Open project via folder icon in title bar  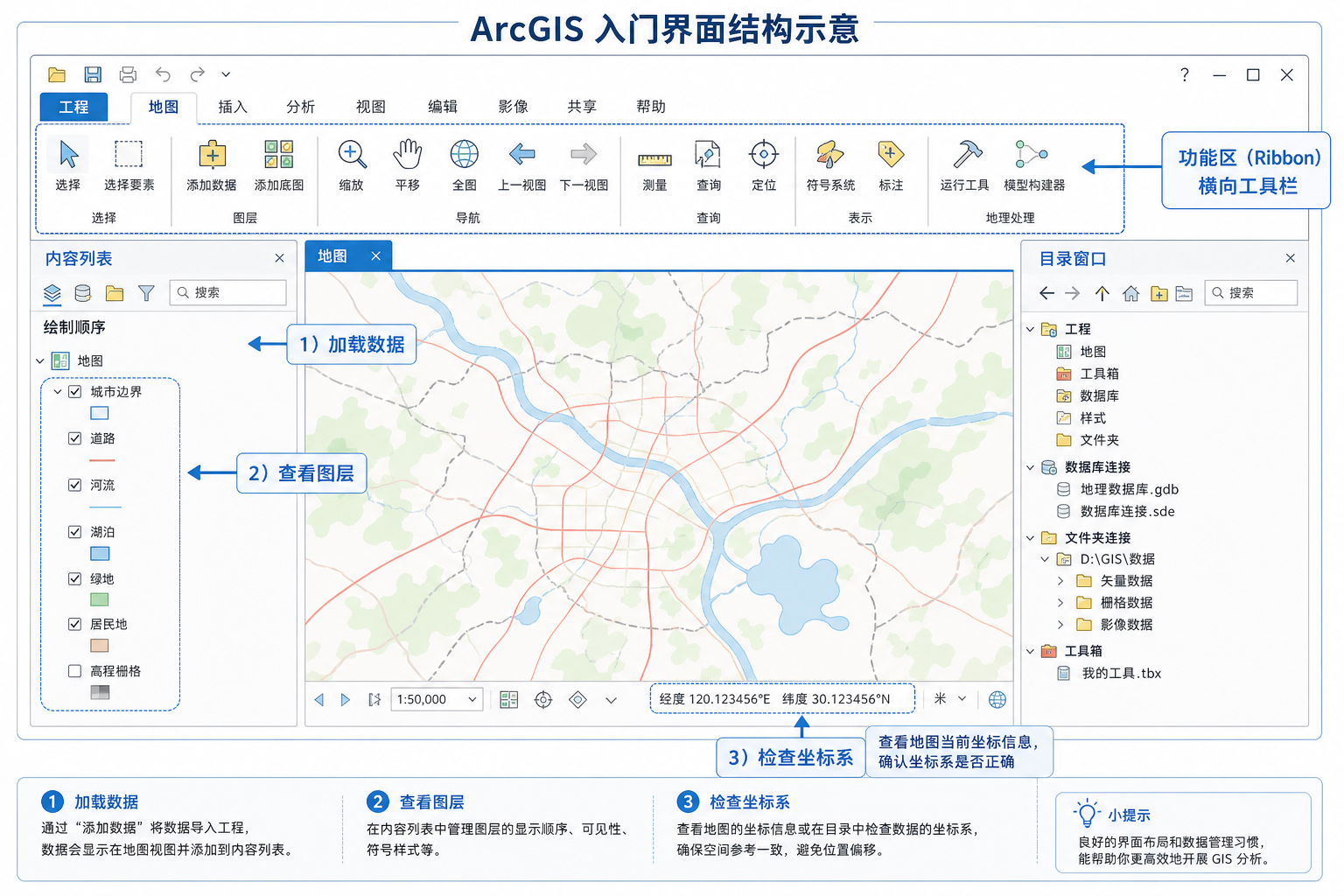tap(57, 74)
